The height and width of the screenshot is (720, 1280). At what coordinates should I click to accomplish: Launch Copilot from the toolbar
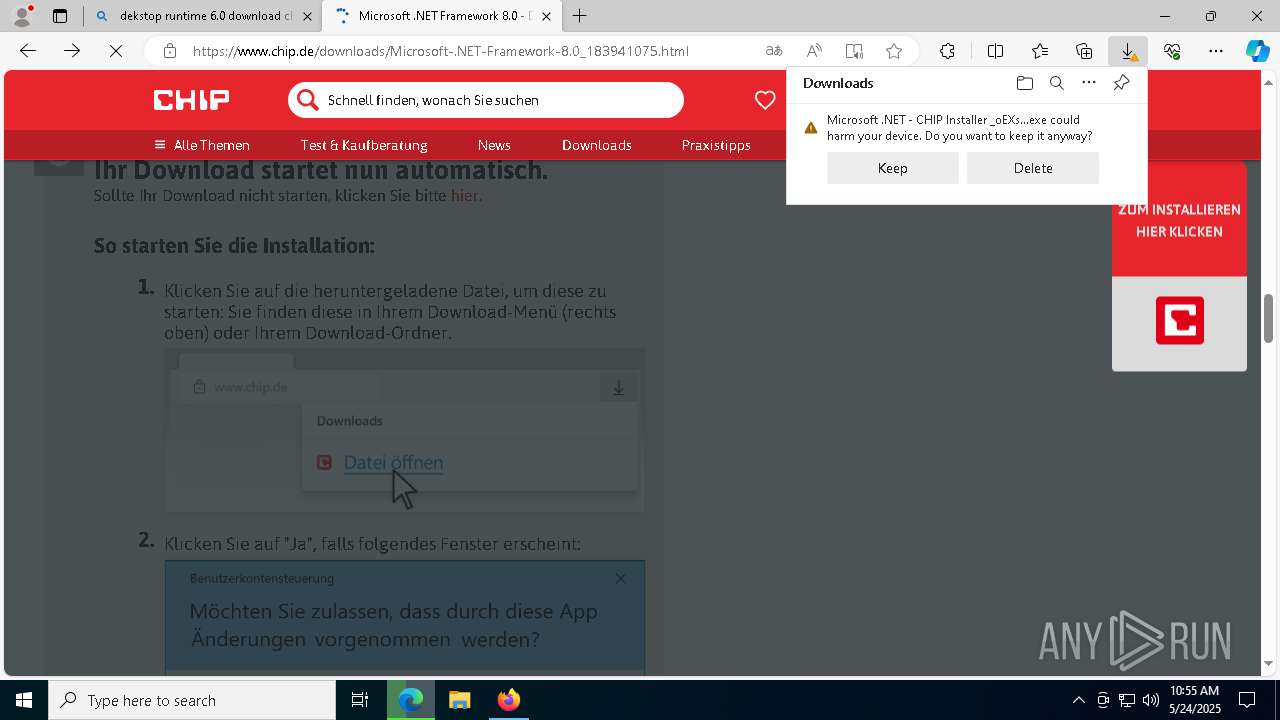point(1258,51)
